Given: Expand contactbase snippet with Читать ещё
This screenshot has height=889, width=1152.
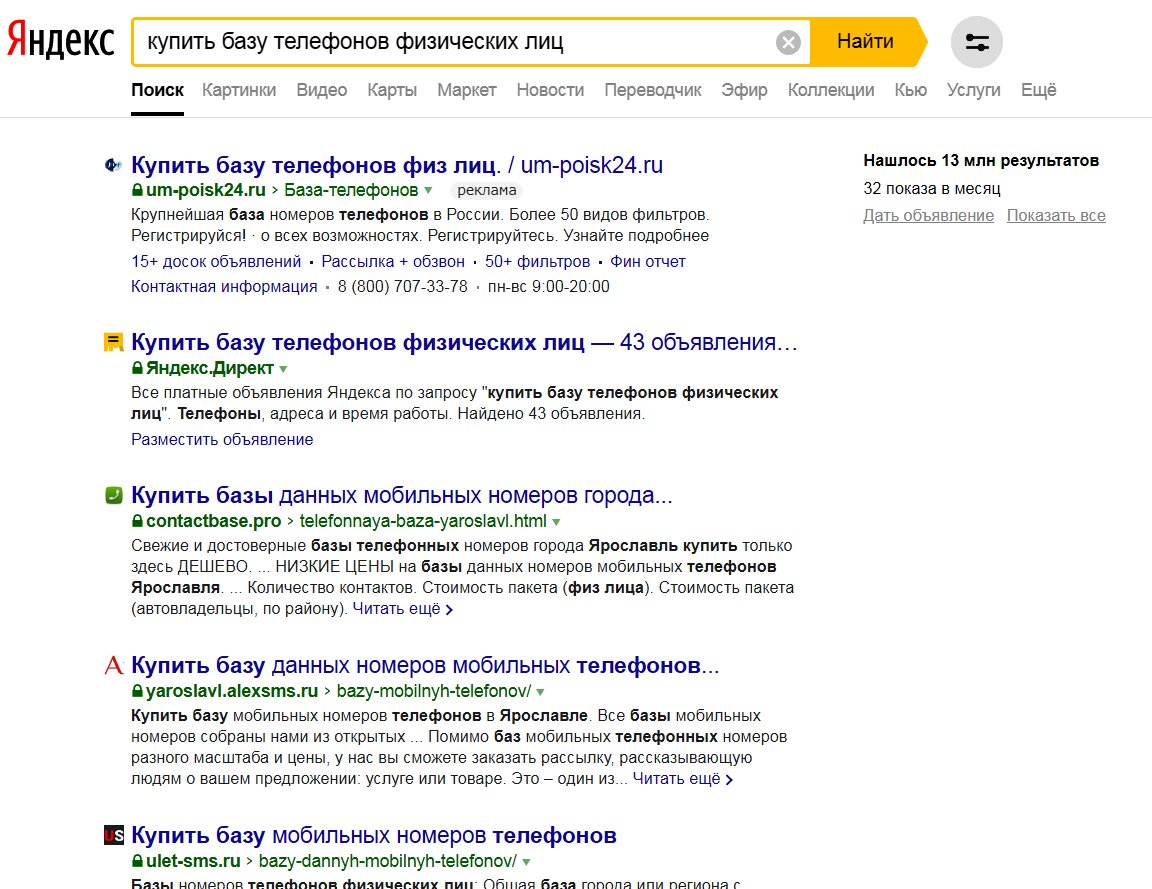Looking at the screenshot, I should click(403, 608).
